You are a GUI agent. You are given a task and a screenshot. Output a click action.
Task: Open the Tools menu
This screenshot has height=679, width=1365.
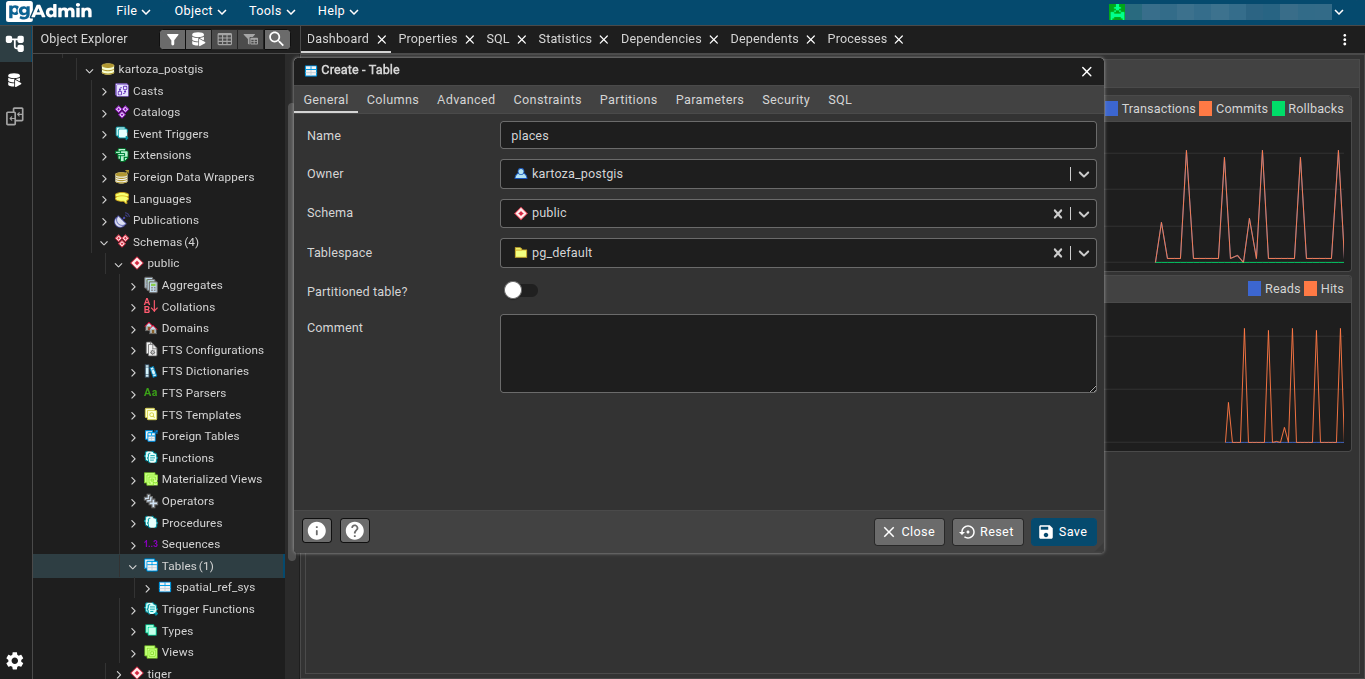tap(272, 11)
